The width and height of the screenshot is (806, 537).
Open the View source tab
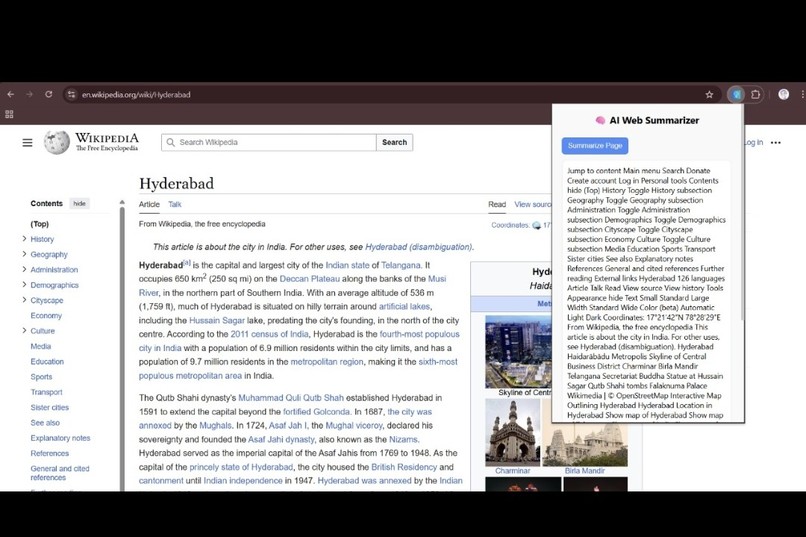point(533,204)
